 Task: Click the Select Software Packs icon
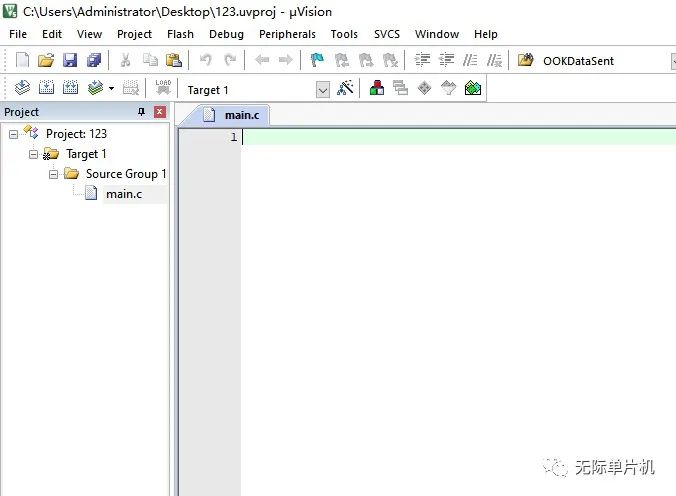click(x=449, y=88)
